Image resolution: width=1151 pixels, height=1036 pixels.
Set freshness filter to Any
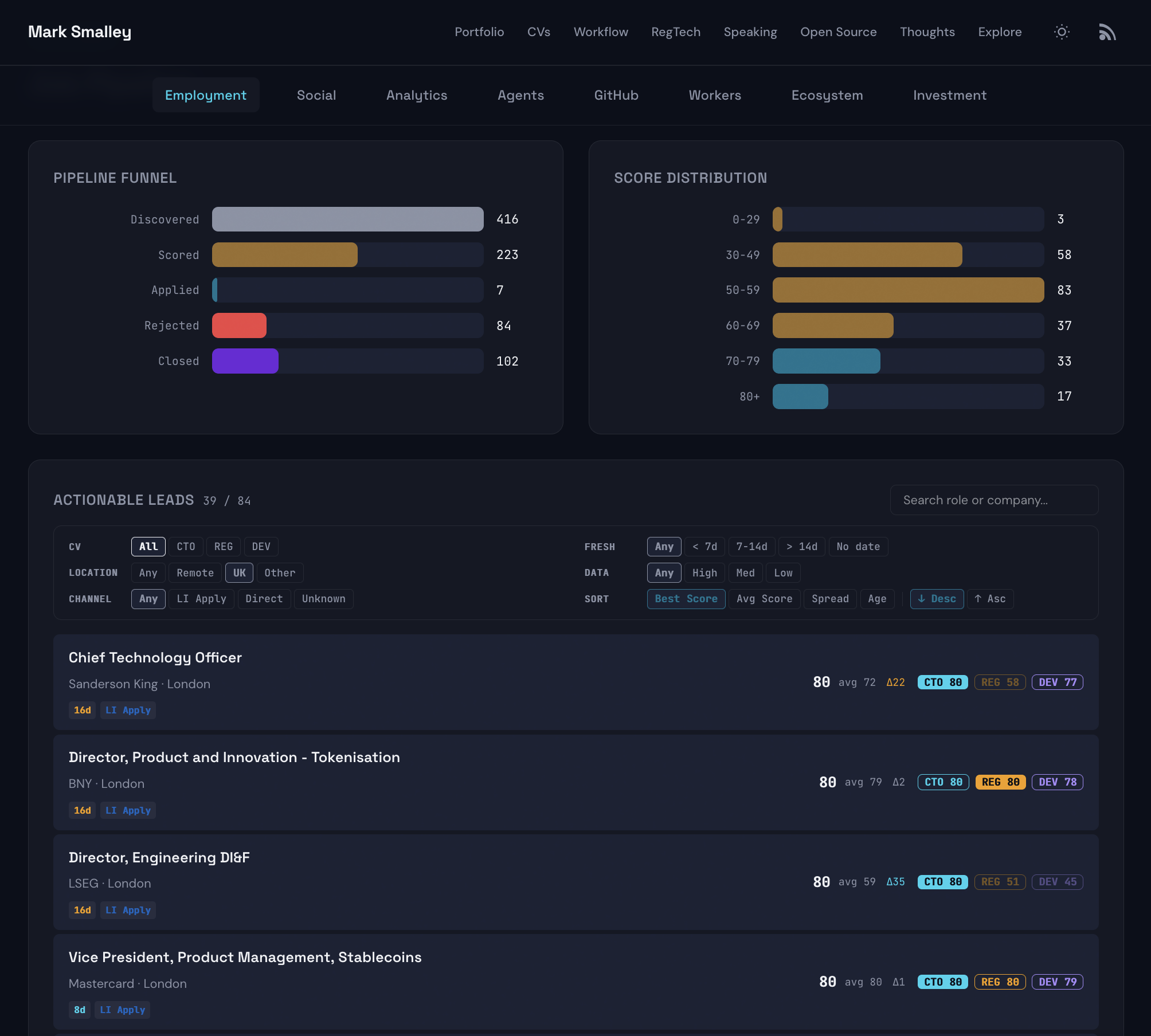pyautogui.click(x=664, y=547)
